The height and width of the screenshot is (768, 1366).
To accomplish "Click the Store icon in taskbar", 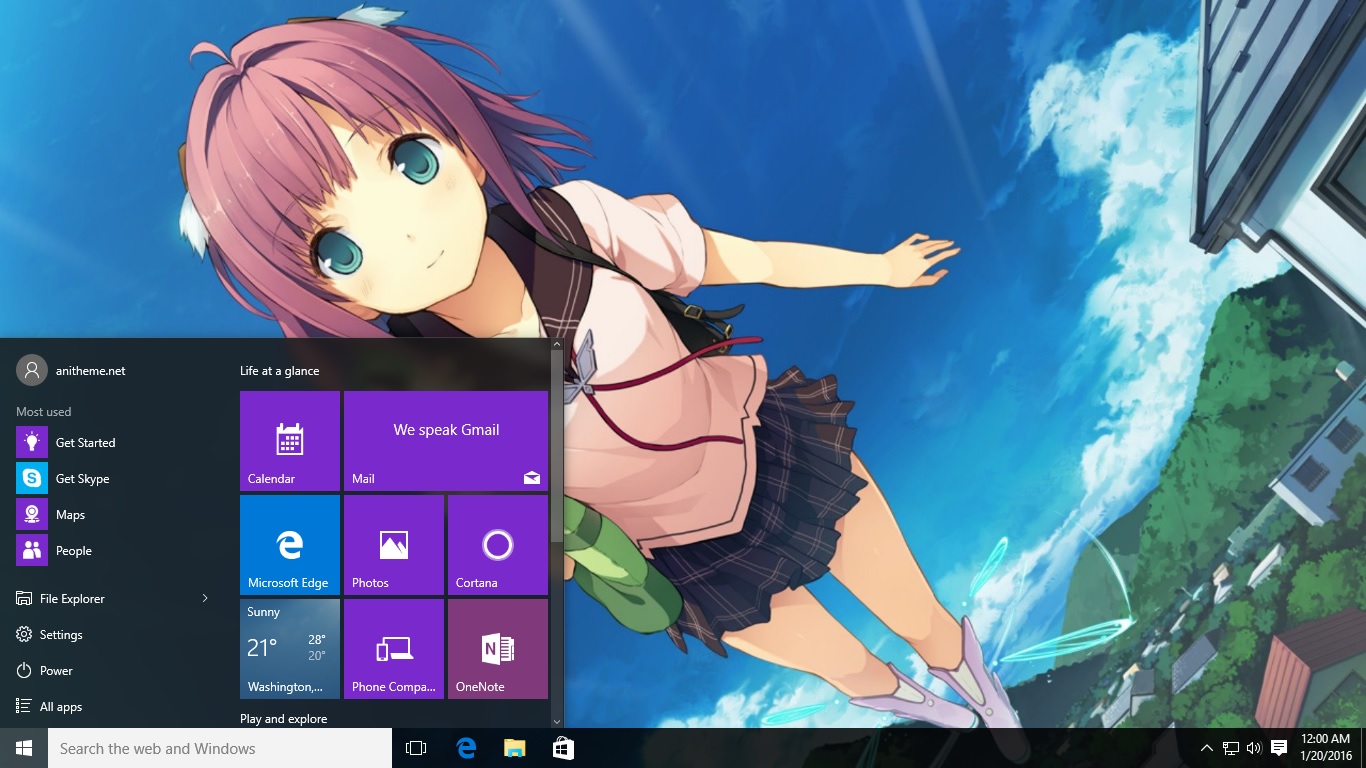I will tap(563, 748).
